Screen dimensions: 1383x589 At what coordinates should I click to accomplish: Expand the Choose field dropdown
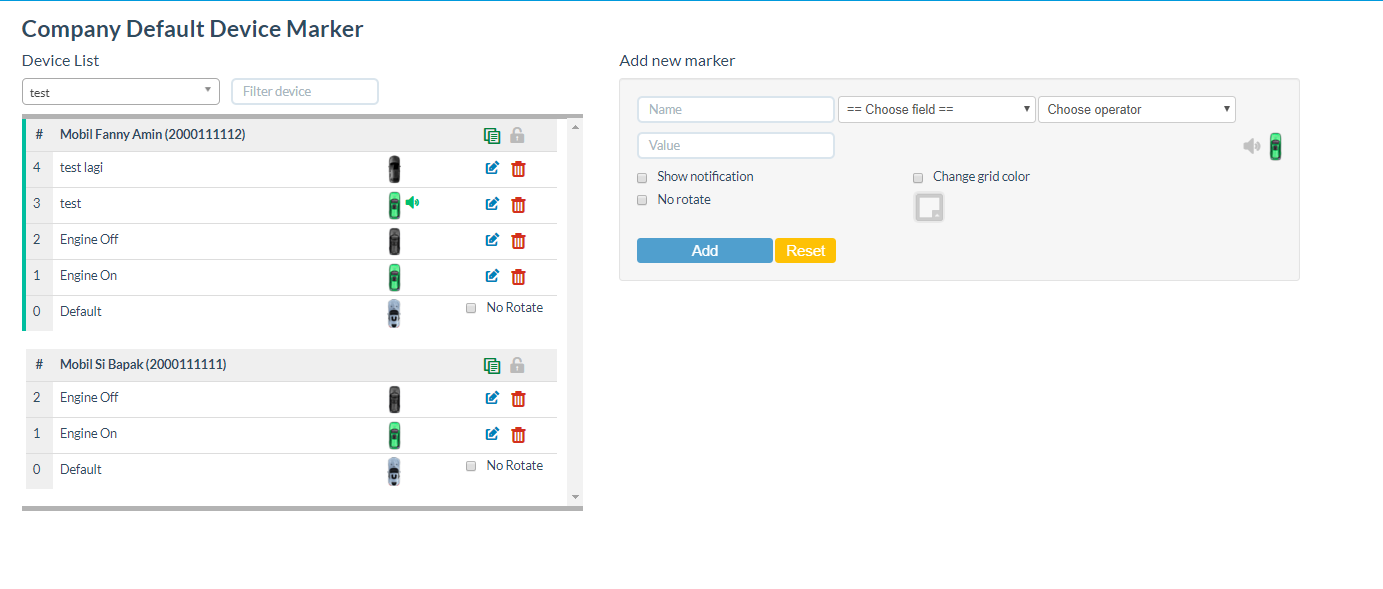click(936, 110)
